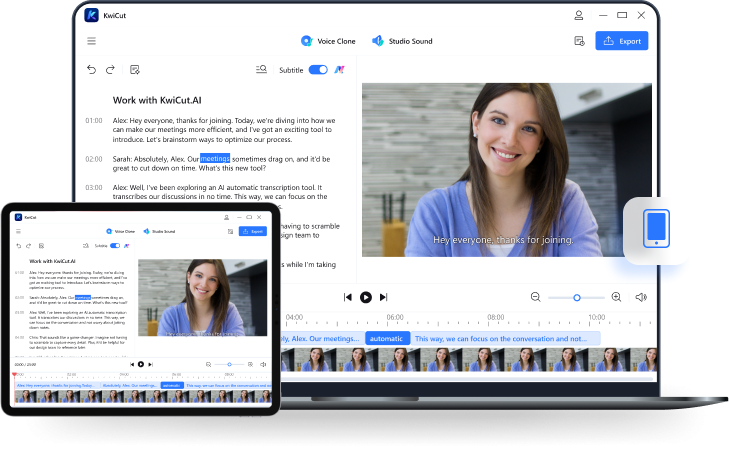Screen dimensions: 729x450
Task: Open Voice Clone on the laptop screen
Action: tap(328, 41)
